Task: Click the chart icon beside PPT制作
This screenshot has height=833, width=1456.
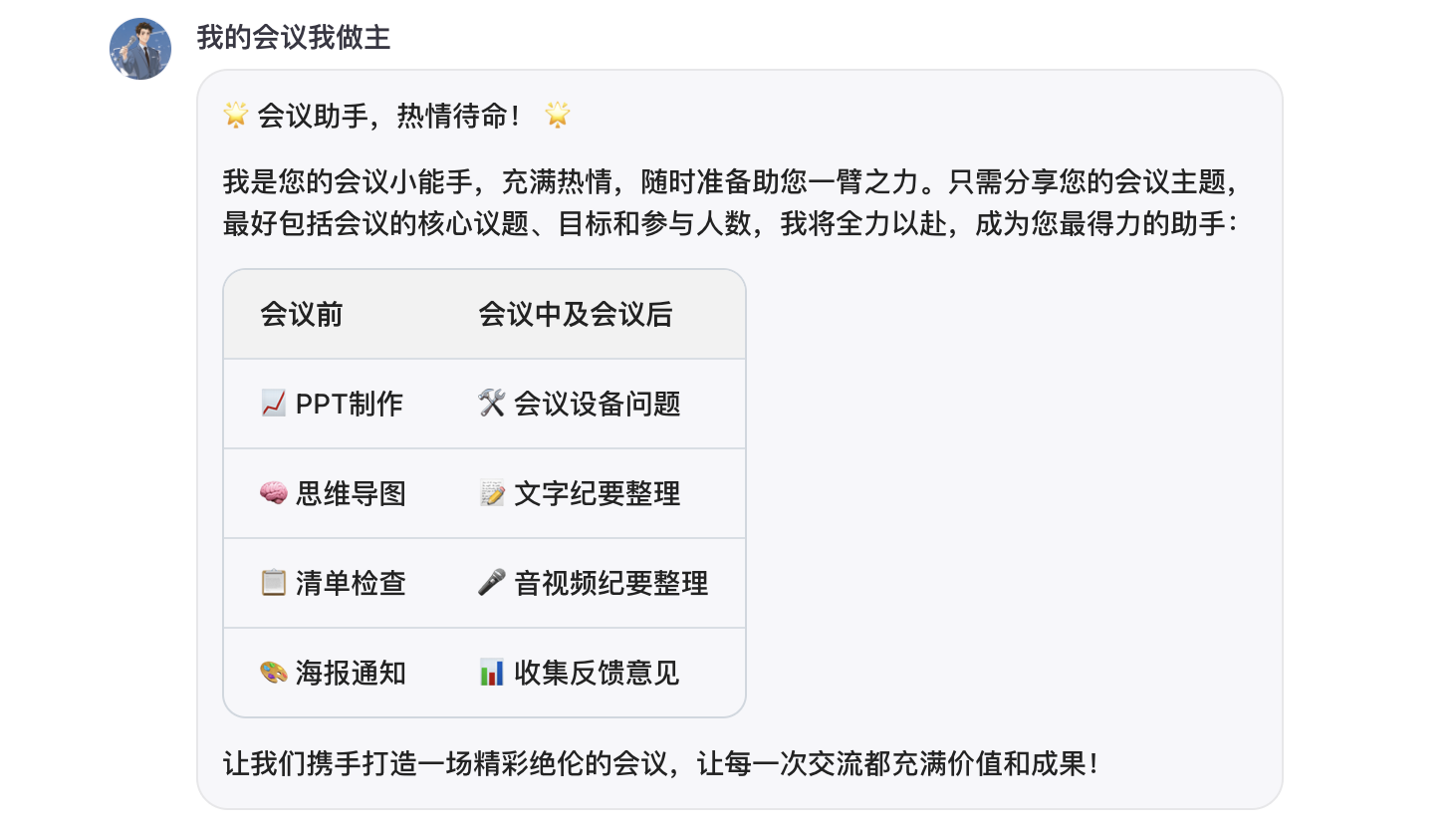Action: (273, 404)
